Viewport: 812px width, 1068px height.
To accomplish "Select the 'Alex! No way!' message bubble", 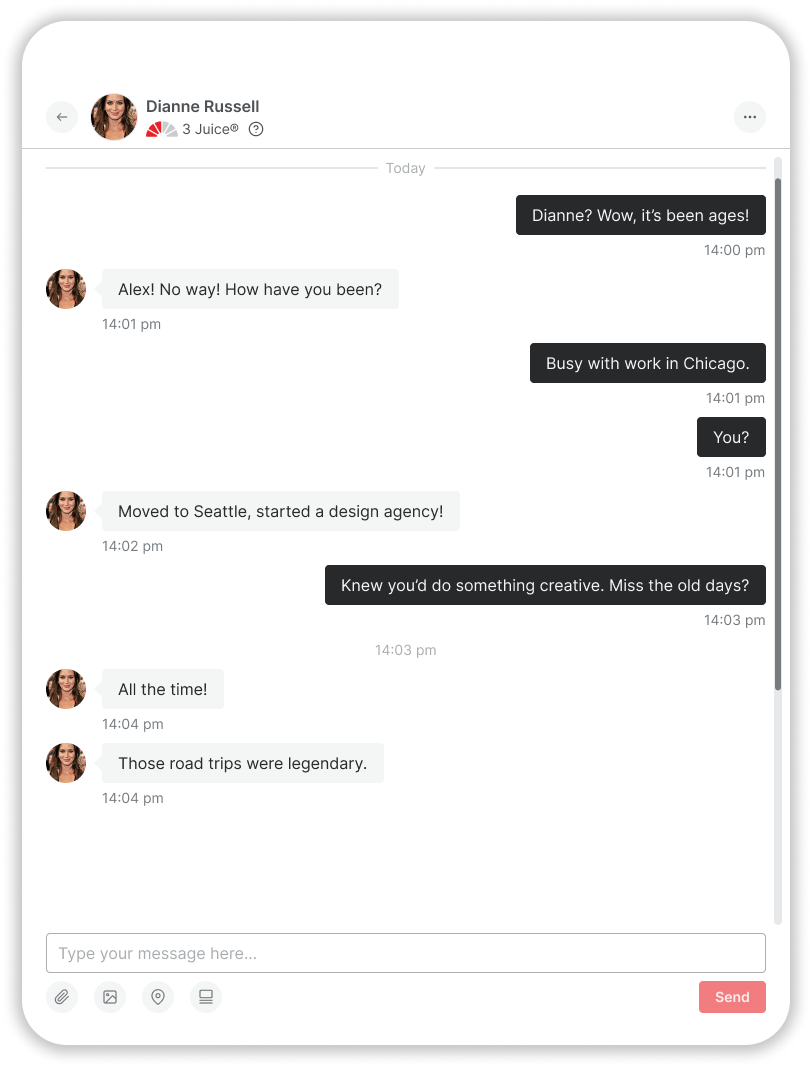I will pyautogui.click(x=250, y=289).
